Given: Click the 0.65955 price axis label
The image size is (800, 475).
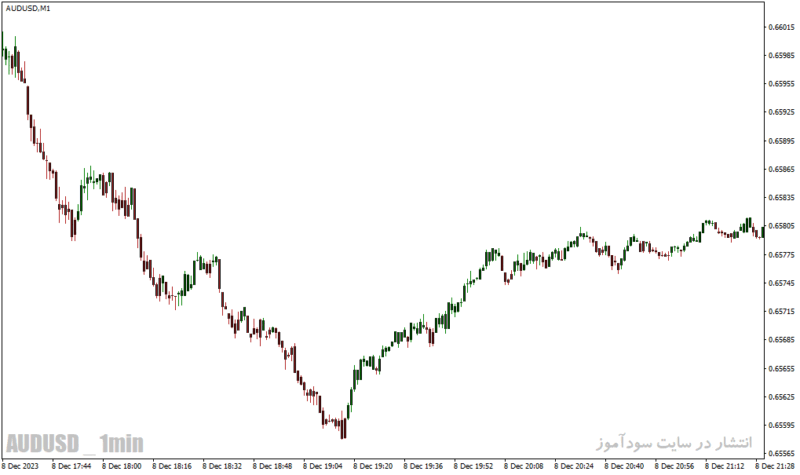Looking at the screenshot, I should [x=782, y=84].
